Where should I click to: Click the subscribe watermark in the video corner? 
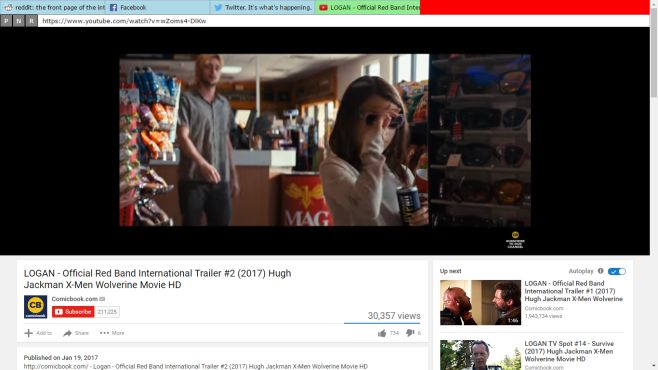click(x=515, y=240)
